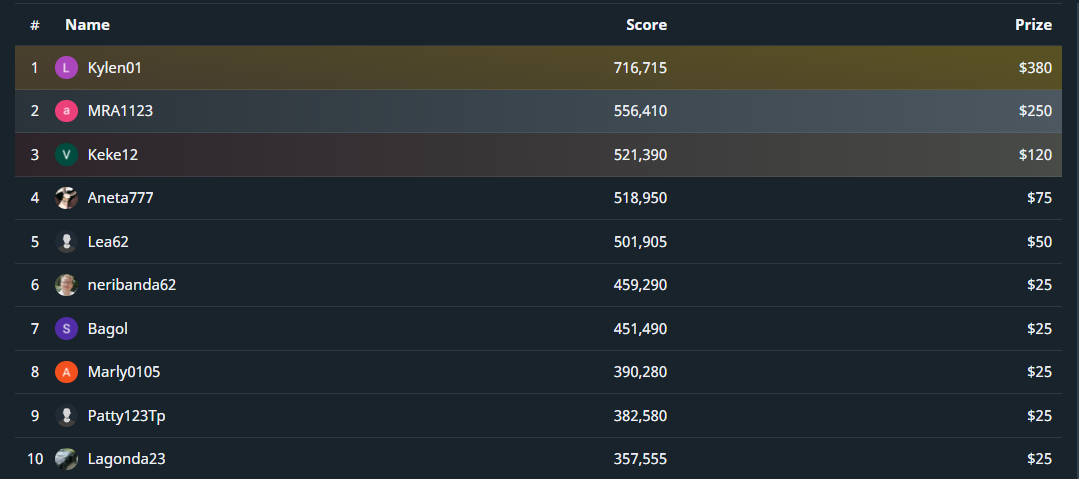Click the Prize column header
1079x479 pixels.
coord(1033,25)
